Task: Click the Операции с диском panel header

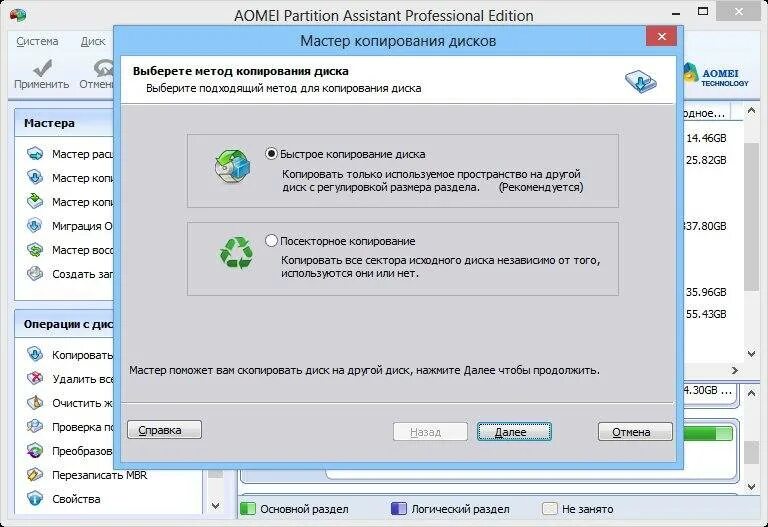Action: tap(64, 324)
